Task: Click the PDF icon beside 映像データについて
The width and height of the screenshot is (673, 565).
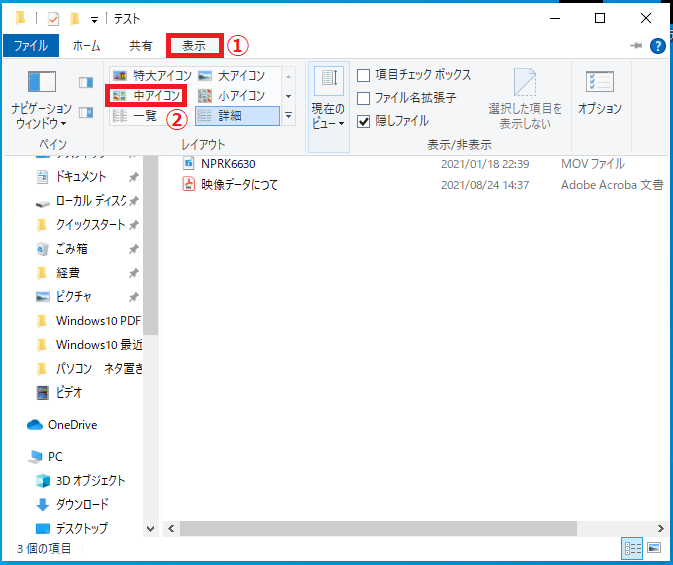Action: pyautogui.click(x=188, y=184)
